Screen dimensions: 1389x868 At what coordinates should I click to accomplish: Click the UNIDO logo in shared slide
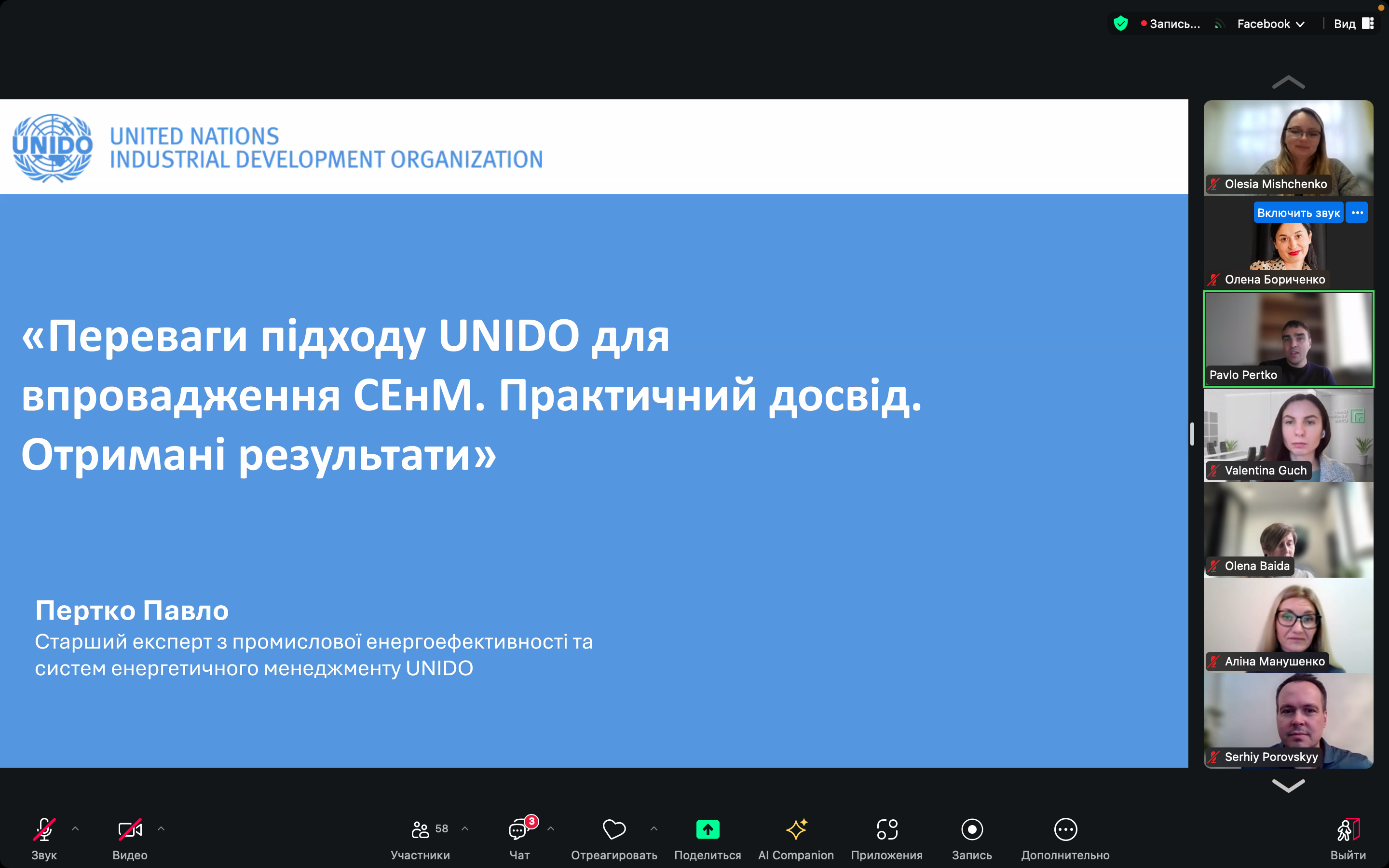click(52, 148)
